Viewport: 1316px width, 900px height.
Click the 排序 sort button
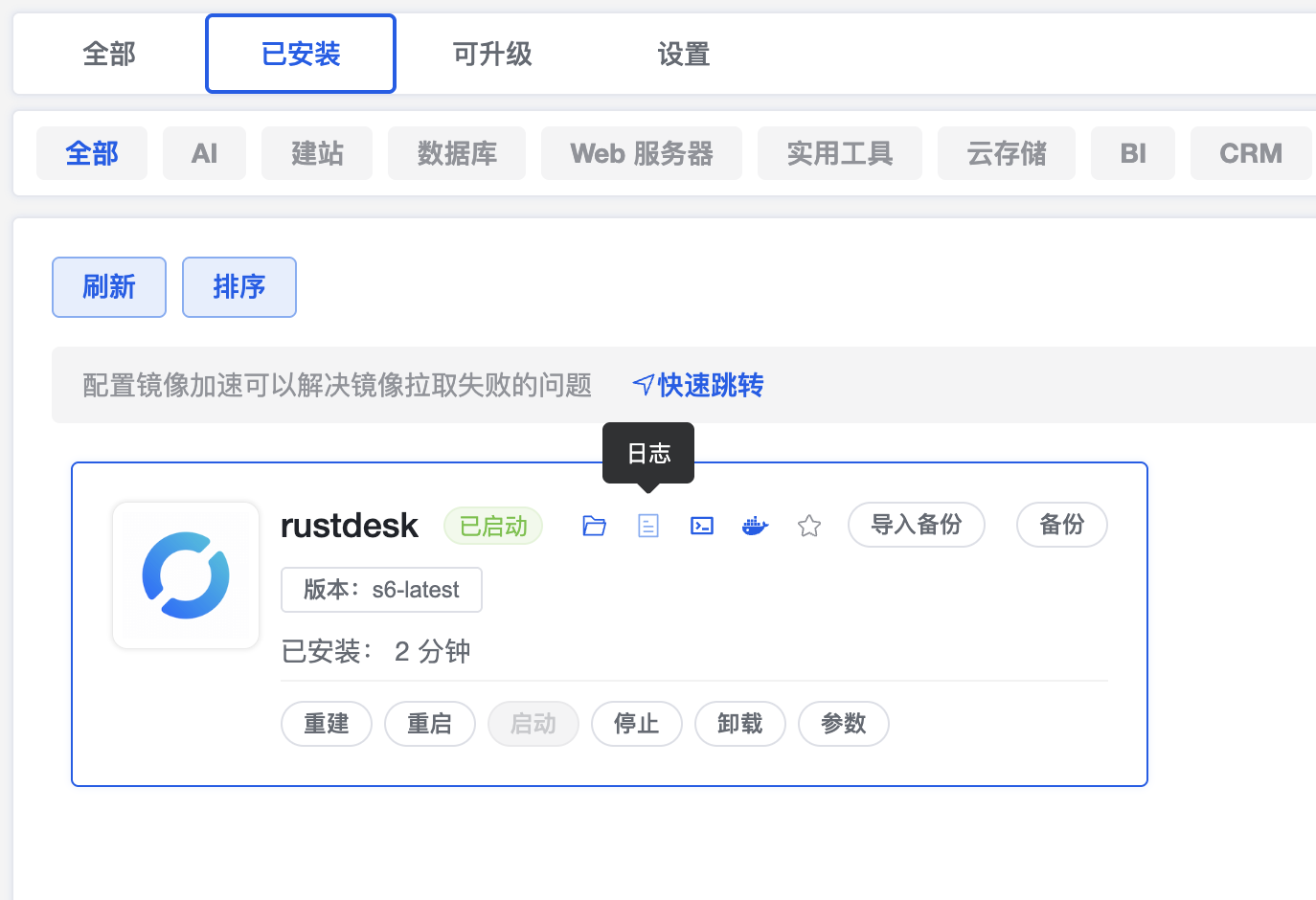pos(239,287)
